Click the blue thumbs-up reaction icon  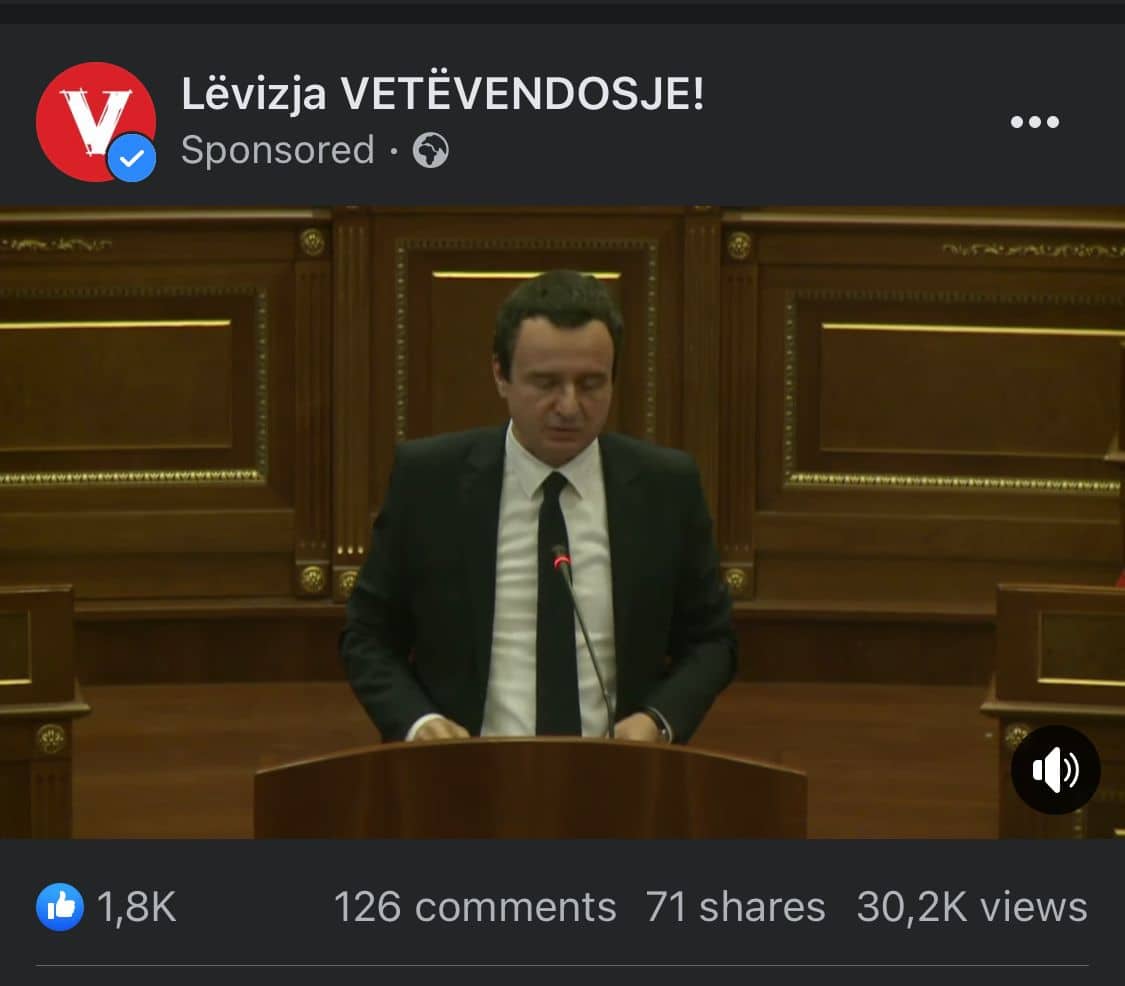coord(60,906)
